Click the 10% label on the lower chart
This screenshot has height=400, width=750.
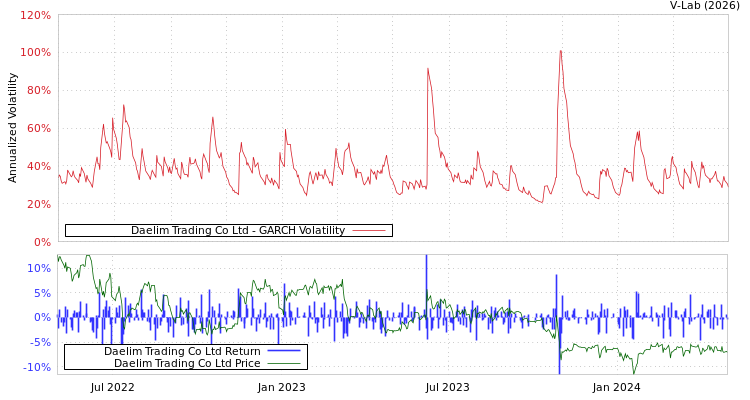[39, 268]
